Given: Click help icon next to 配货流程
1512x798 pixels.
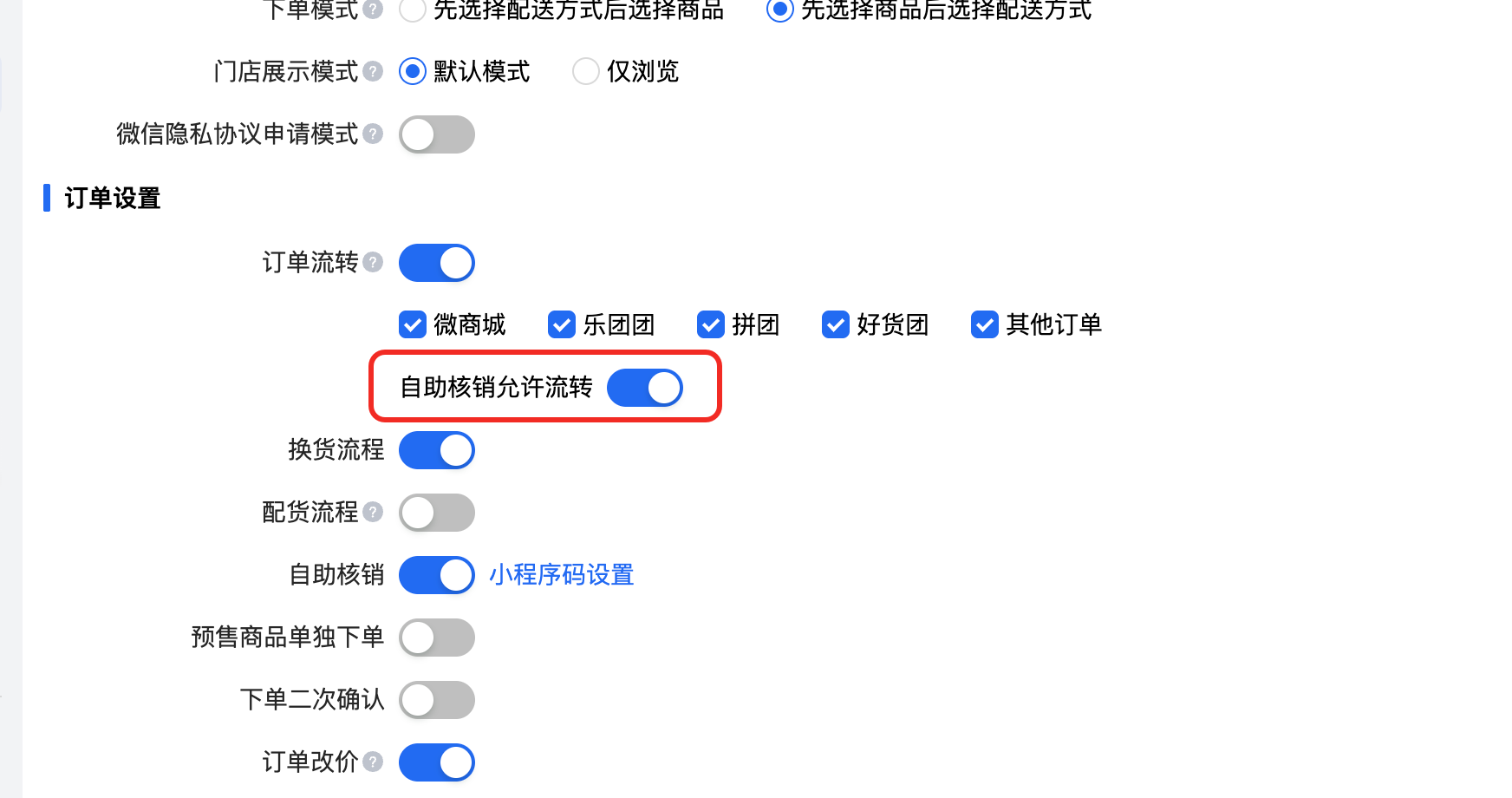Looking at the screenshot, I should (373, 512).
